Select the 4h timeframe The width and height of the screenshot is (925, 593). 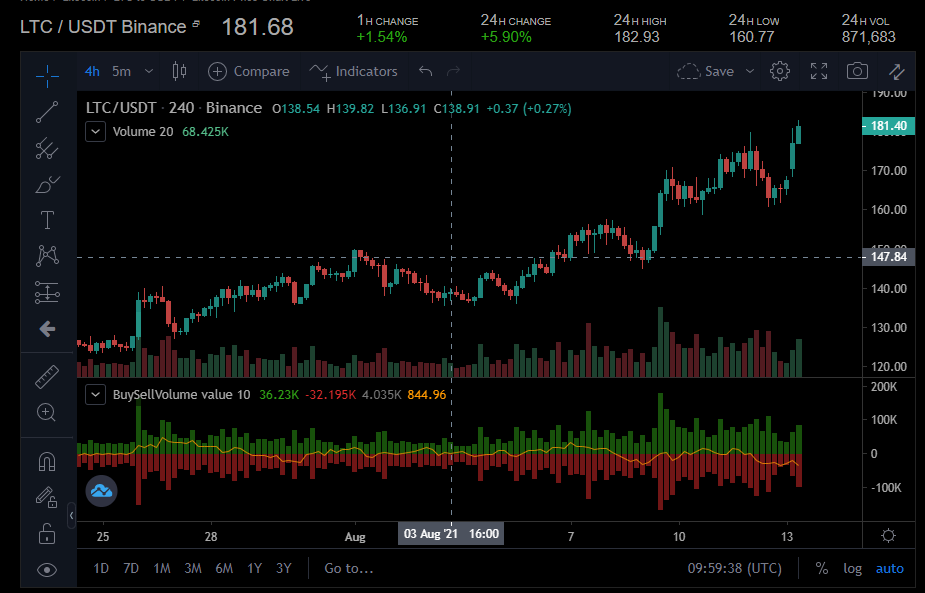point(92,71)
